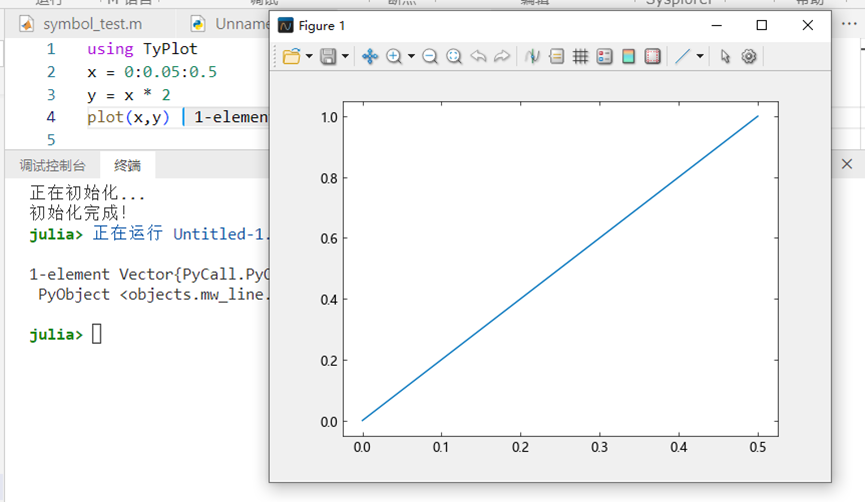Image resolution: width=865 pixels, height=502 pixels.
Task: Select the zoom in magnifier tool
Action: [394, 56]
